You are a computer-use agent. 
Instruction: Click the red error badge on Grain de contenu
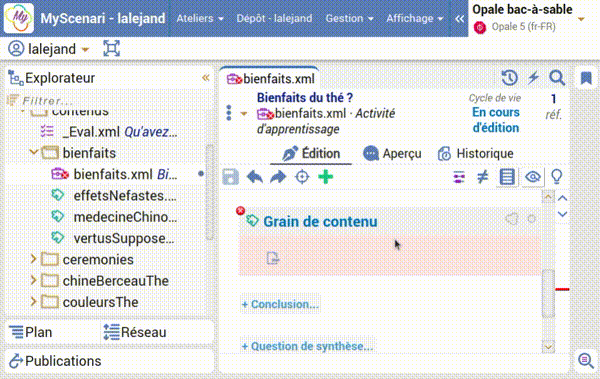point(240,211)
